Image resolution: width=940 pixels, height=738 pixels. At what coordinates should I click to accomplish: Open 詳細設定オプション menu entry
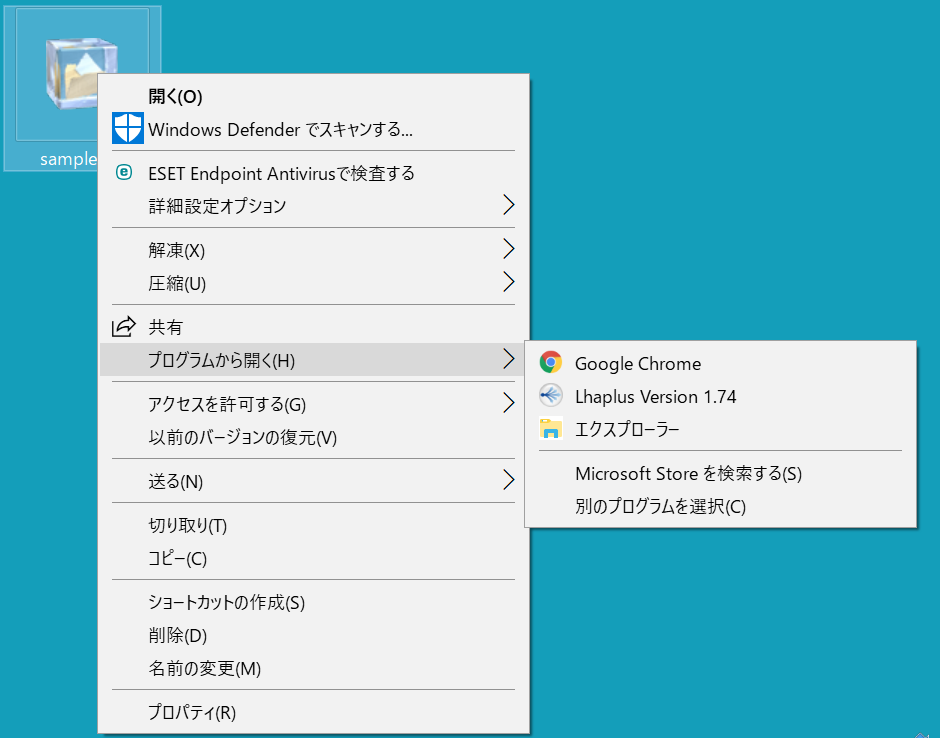click(x=313, y=206)
